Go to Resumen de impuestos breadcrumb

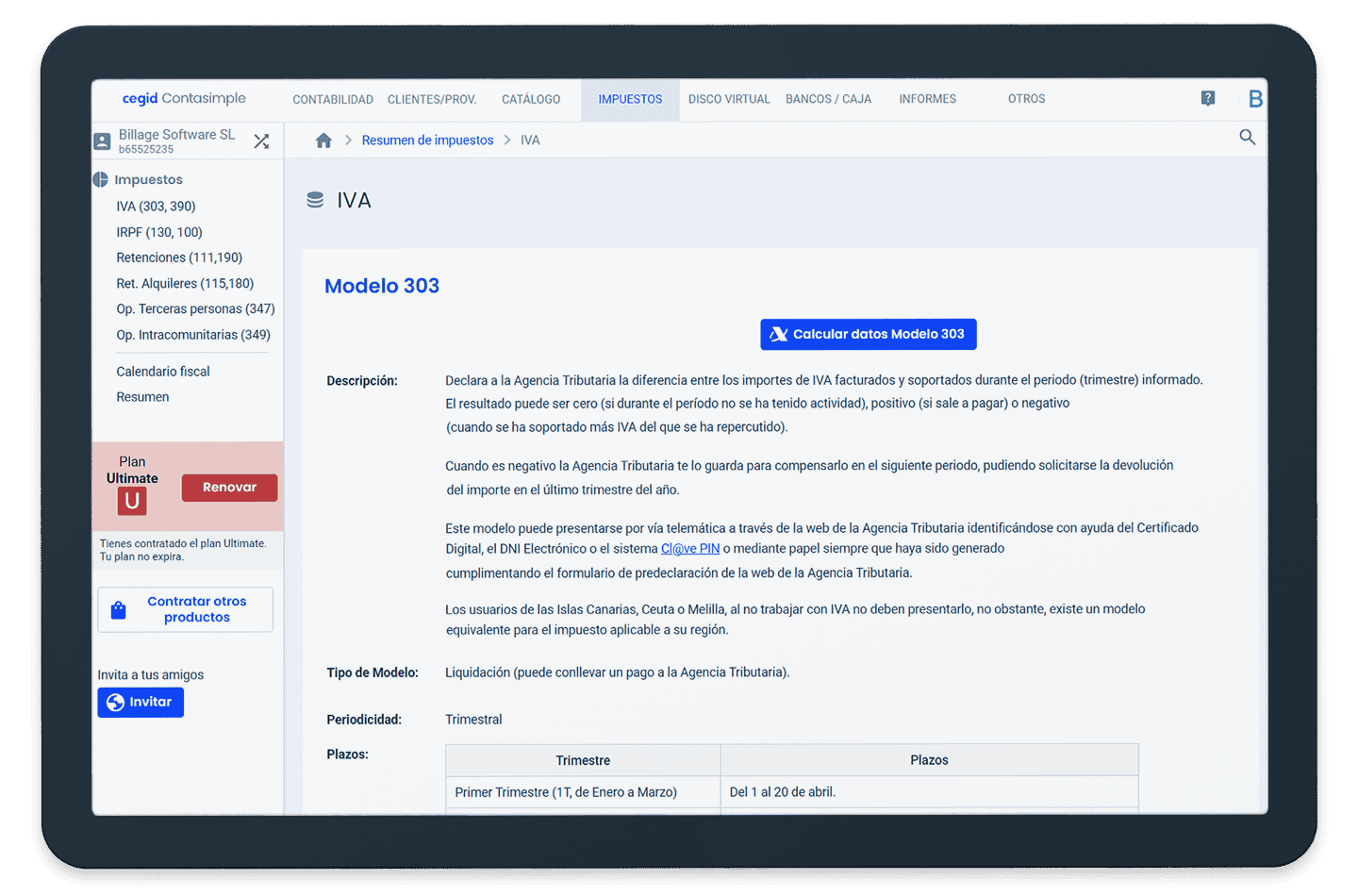pos(427,141)
